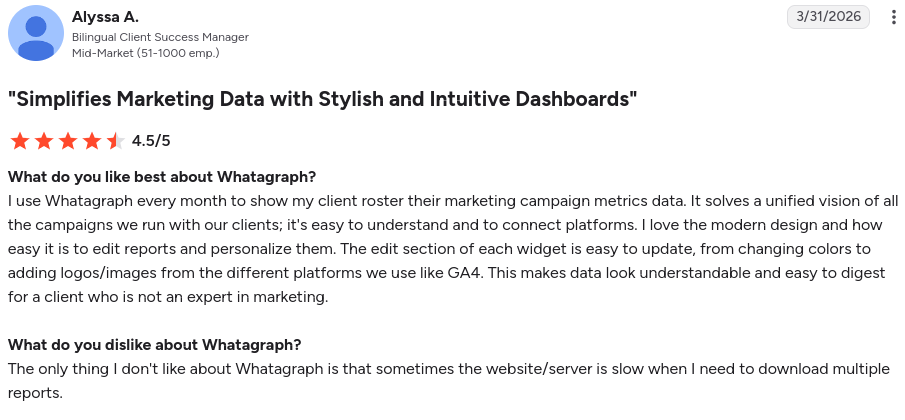Click the first rating star
905x420 pixels.
click(x=20, y=141)
